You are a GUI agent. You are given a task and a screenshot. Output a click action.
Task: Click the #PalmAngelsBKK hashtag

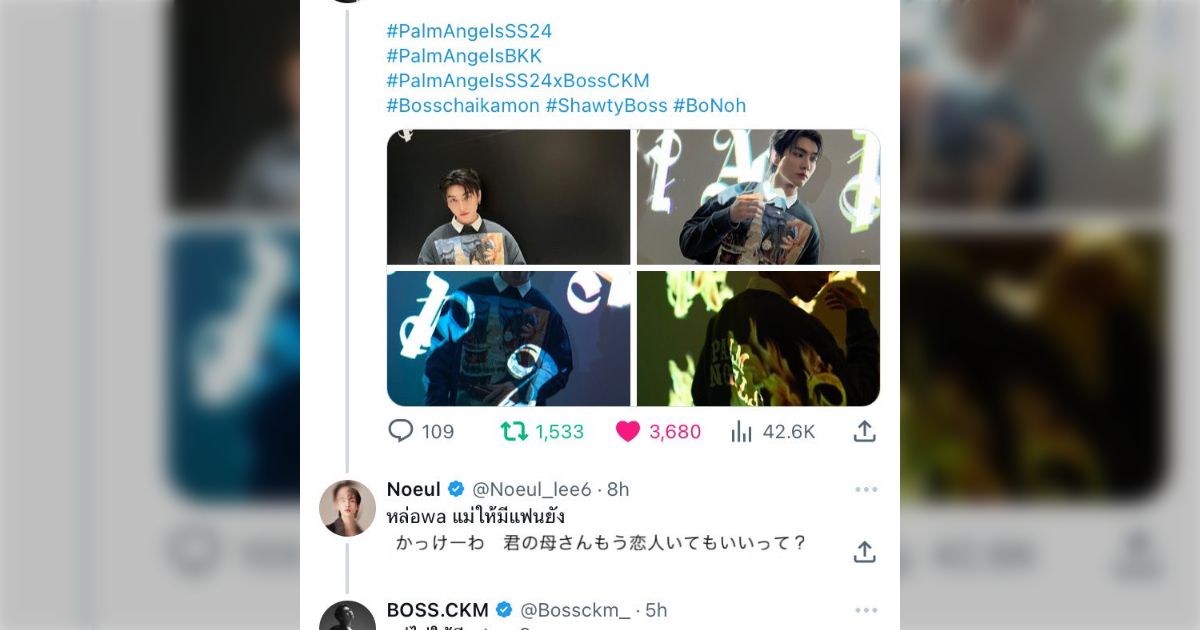(x=464, y=56)
